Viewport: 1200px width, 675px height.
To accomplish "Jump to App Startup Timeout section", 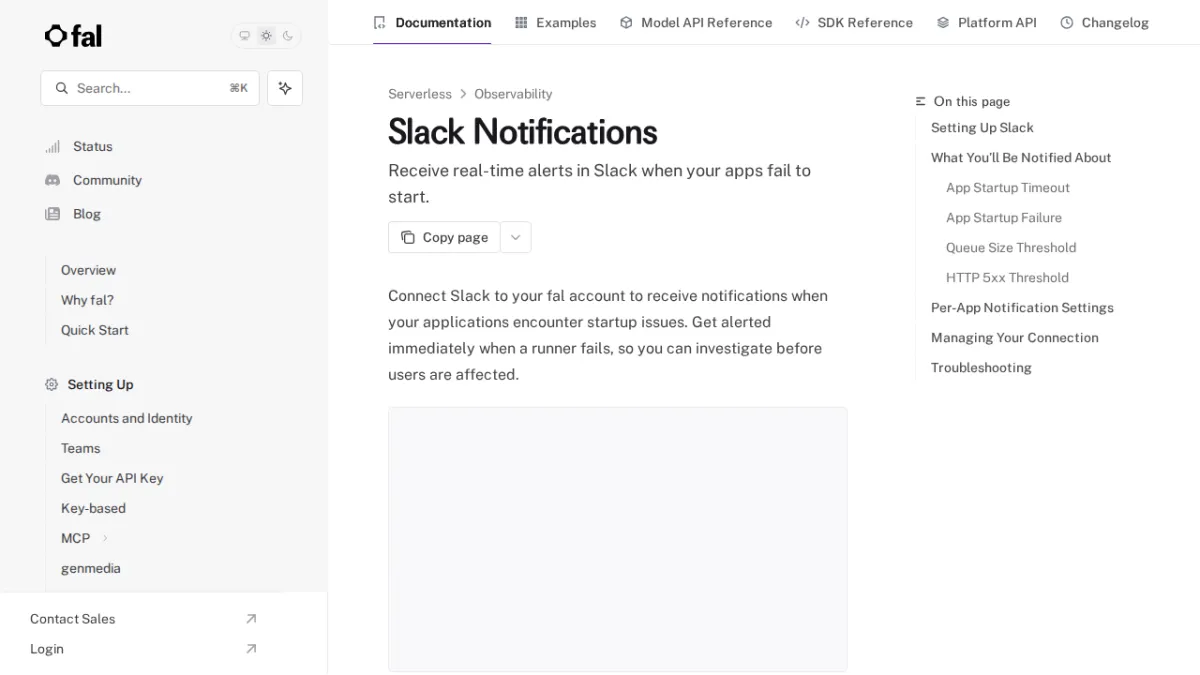I will click(1008, 187).
